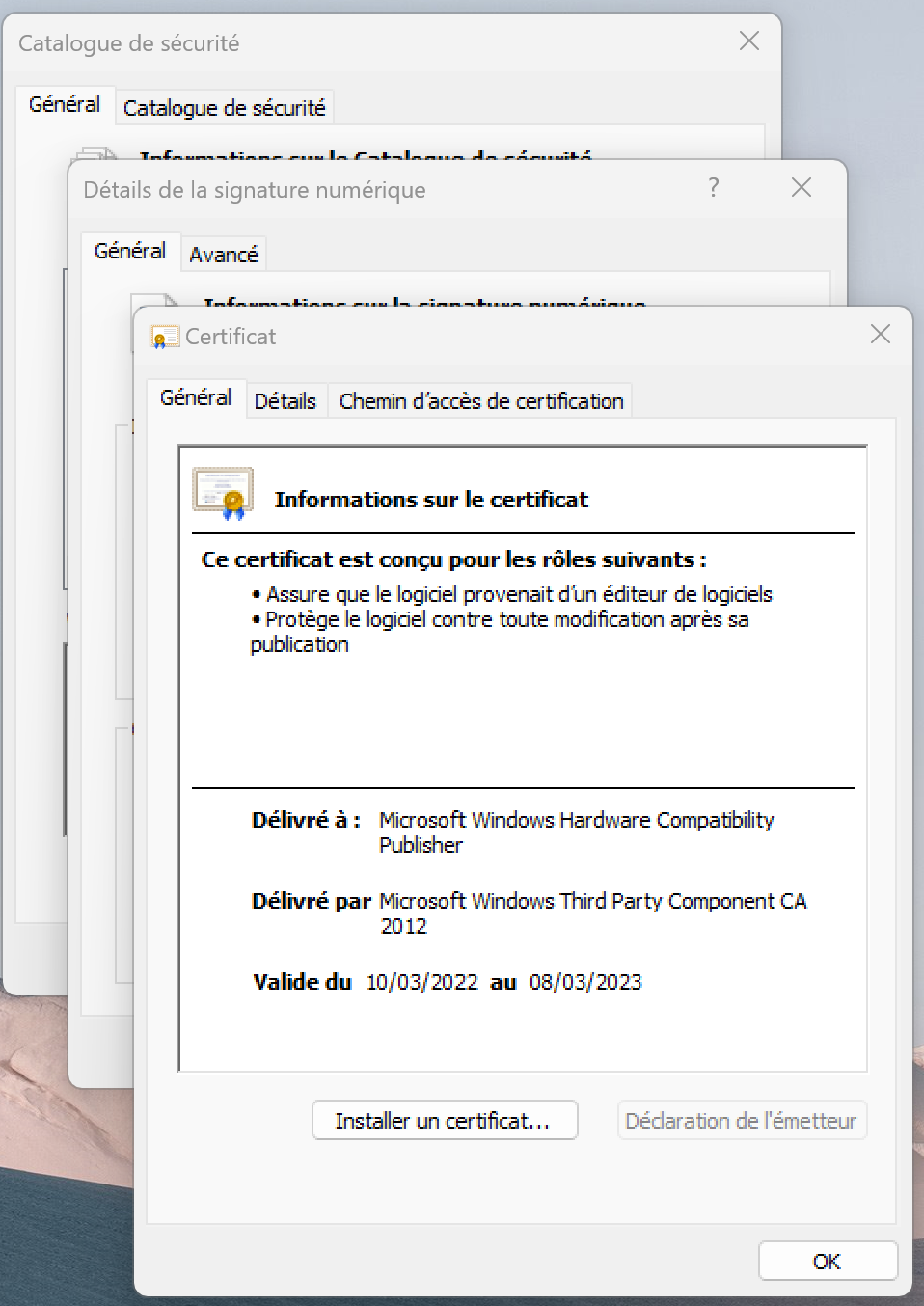Select Général tab in Détails de la signature window

(130, 251)
